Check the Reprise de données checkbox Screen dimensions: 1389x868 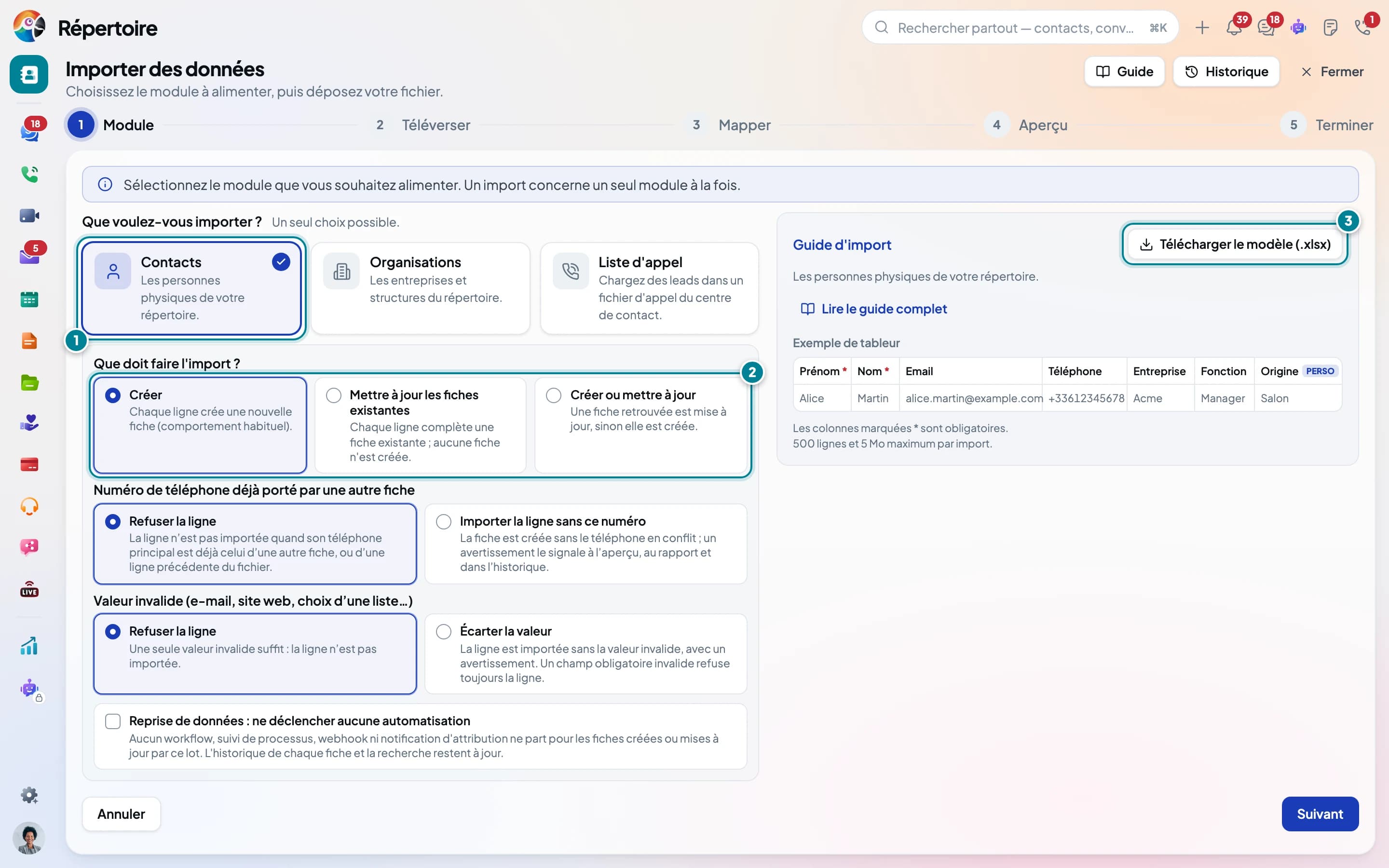(x=113, y=721)
